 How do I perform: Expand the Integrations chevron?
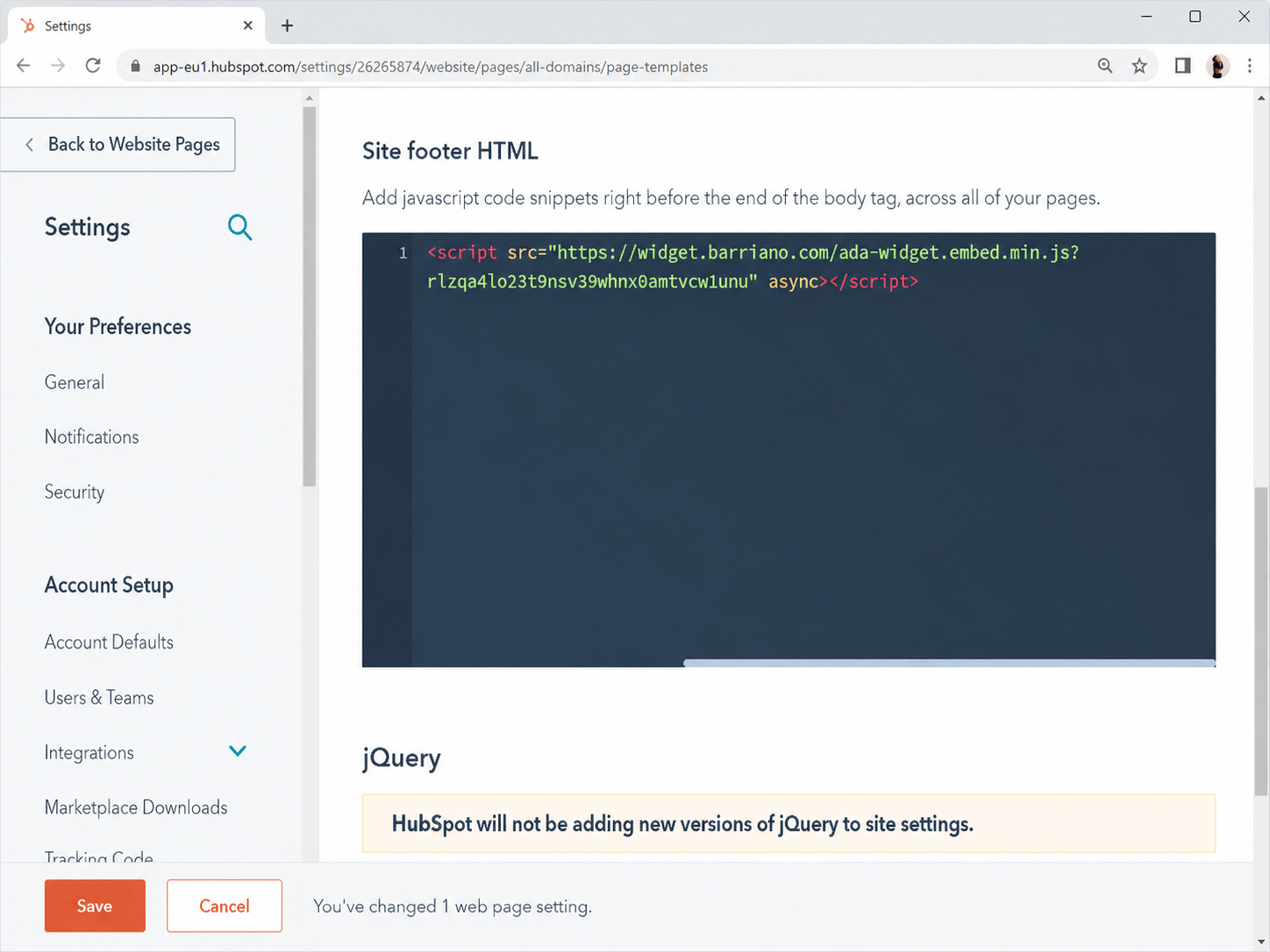[238, 751]
